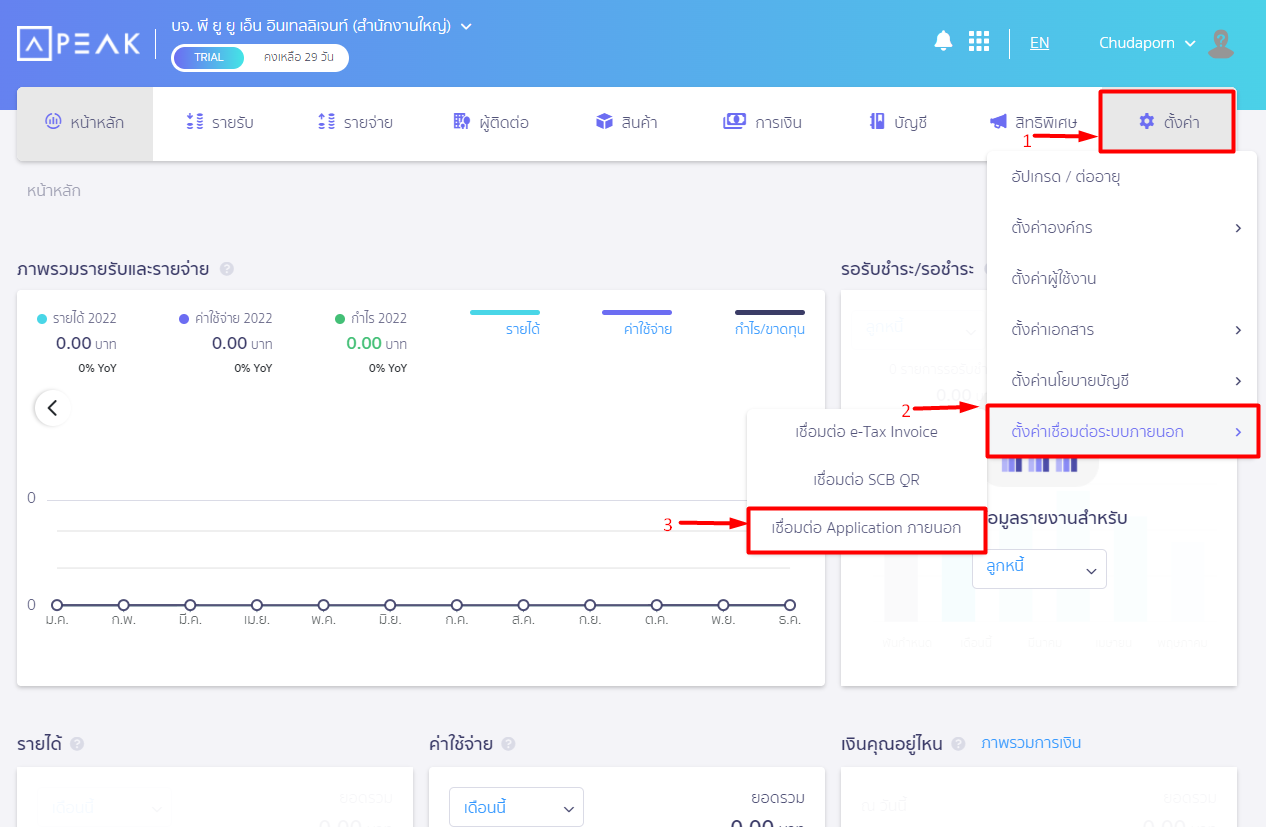1266x827 pixels.
Task: Switch language with the EN link
Action: (1040, 43)
